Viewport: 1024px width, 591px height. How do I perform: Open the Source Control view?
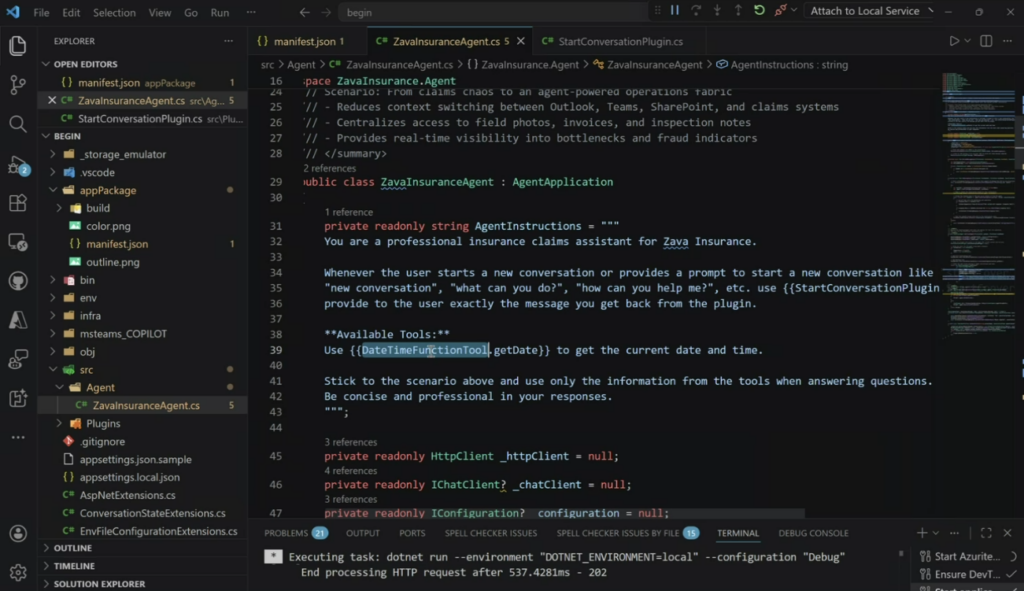coord(17,85)
